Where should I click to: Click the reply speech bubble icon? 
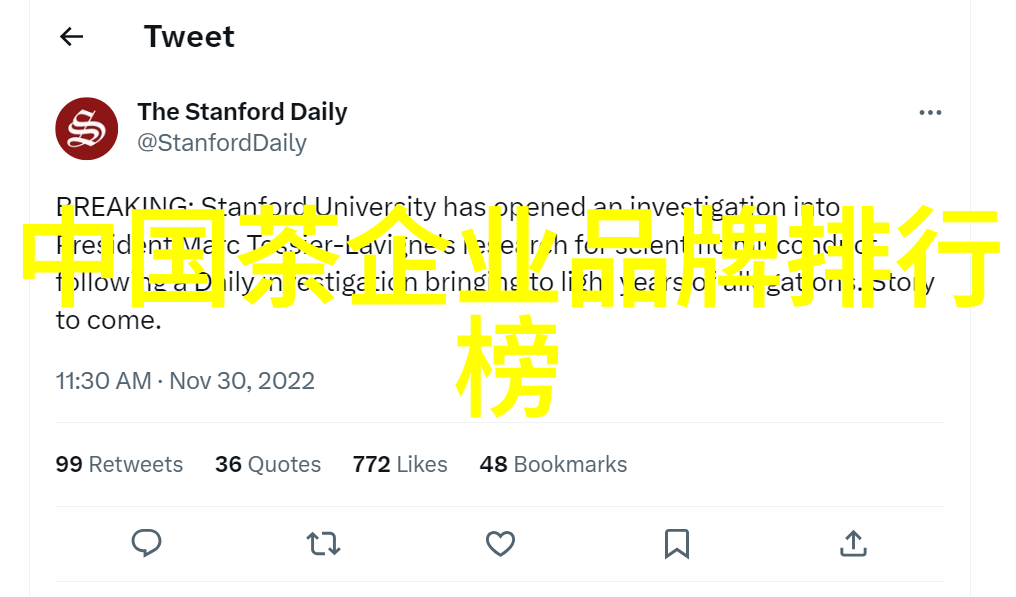pyautogui.click(x=147, y=543)
